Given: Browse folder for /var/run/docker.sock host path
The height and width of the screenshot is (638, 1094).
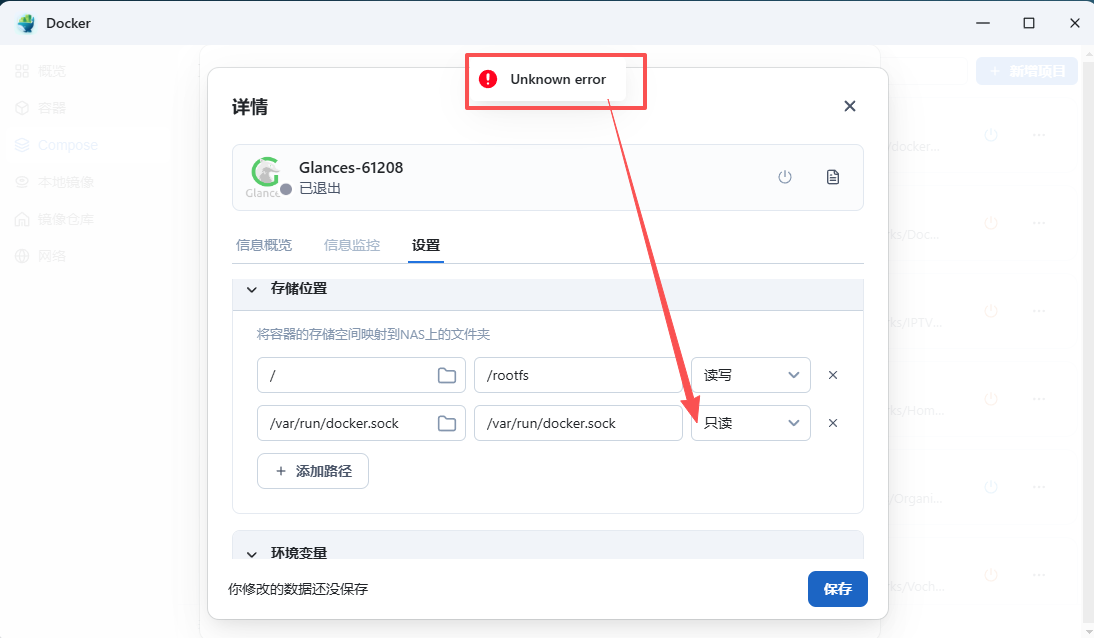Looking at the screenshot, I should pyautogui.click(x=447, y=423).
